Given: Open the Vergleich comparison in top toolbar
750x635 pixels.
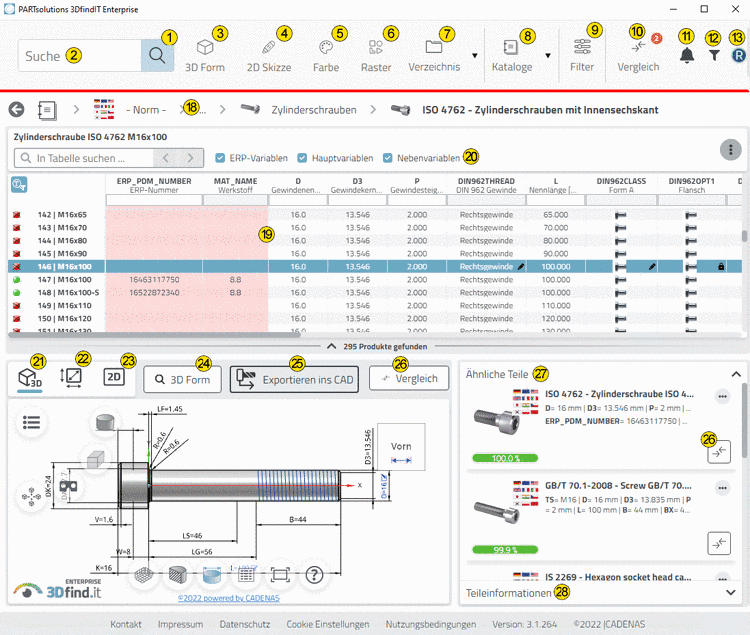Looking at the screenshot, I should [x=638, y=55].
